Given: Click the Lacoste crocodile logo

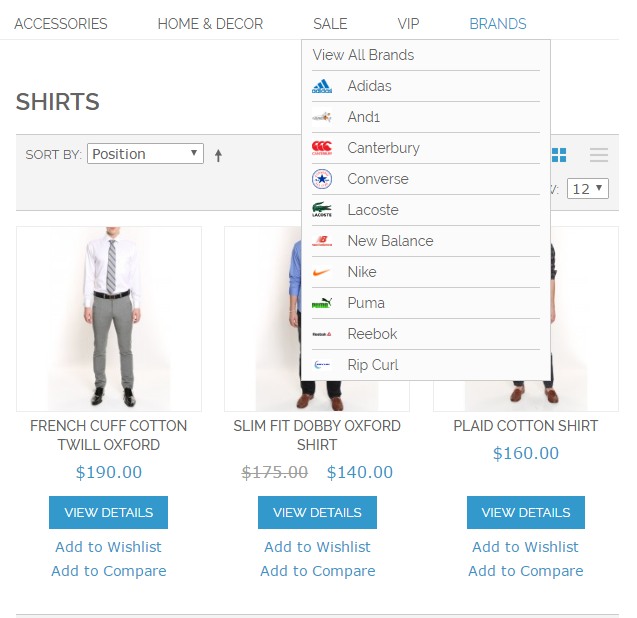Looking at the screenshot, I should tap(322, 210).
